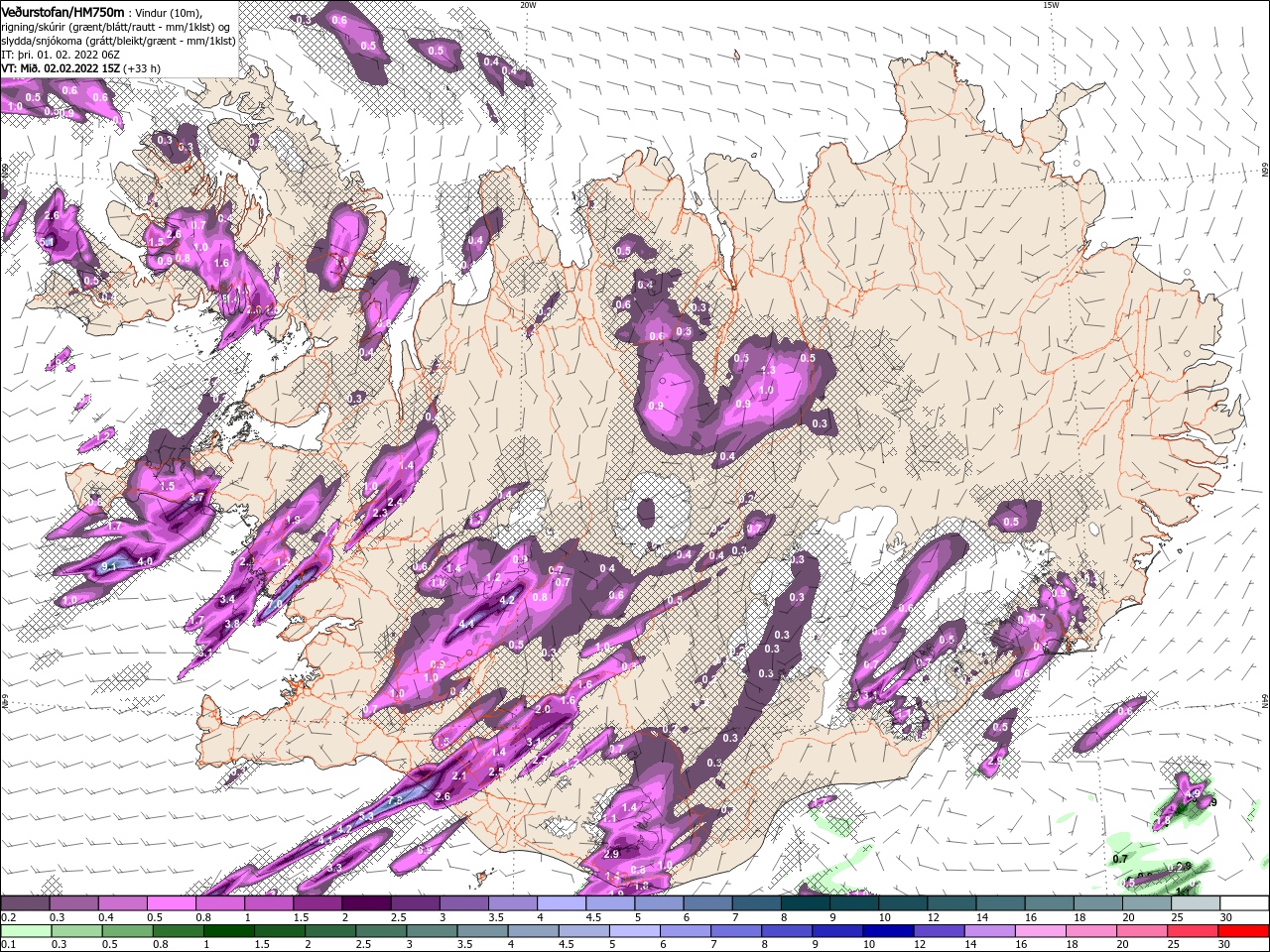Image resolution: width=1270 pixels, height=952 pixels.
Task: Select the light lavender 4 mm snow-scale swatch
Action: [x=560, y=903]
